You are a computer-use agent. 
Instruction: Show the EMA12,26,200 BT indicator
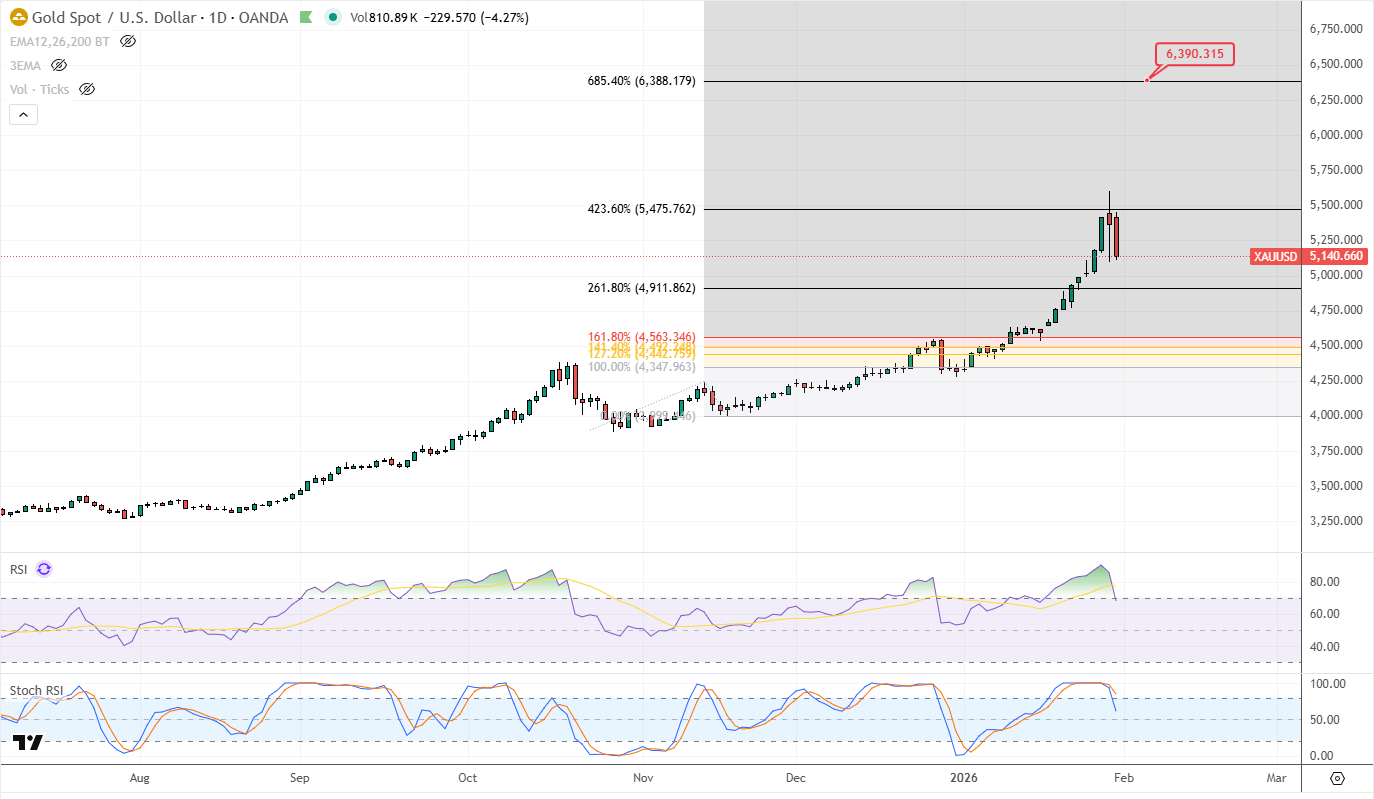(x=128, y=41)
